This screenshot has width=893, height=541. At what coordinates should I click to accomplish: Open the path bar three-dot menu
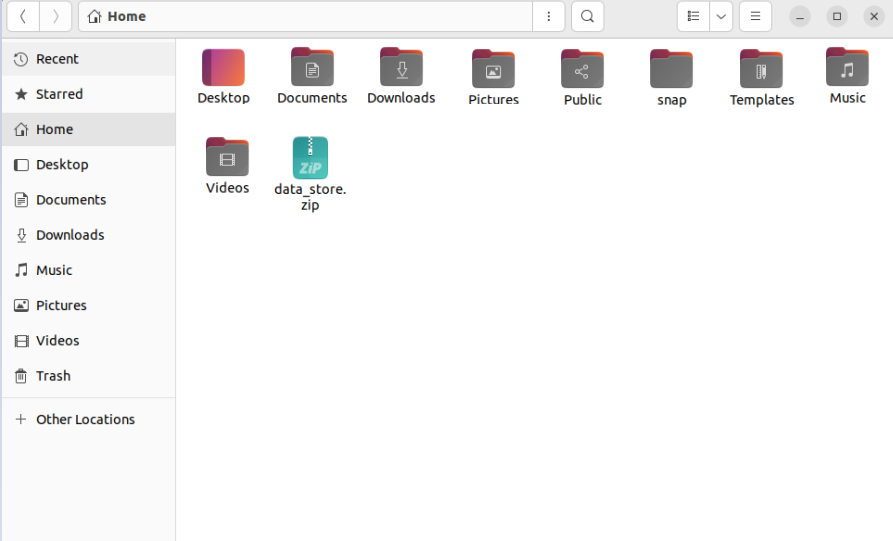548,17
